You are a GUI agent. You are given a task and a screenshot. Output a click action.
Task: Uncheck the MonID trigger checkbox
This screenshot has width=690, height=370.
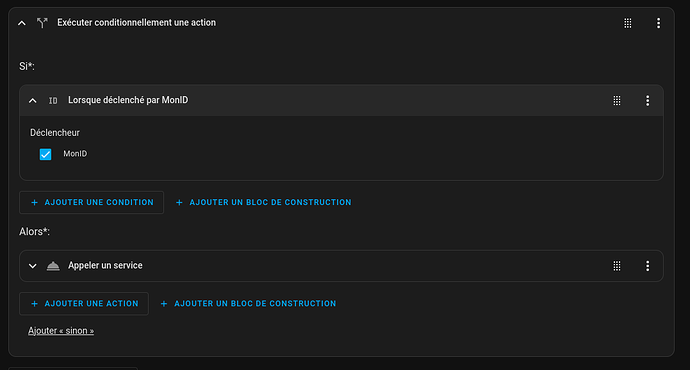45,154
